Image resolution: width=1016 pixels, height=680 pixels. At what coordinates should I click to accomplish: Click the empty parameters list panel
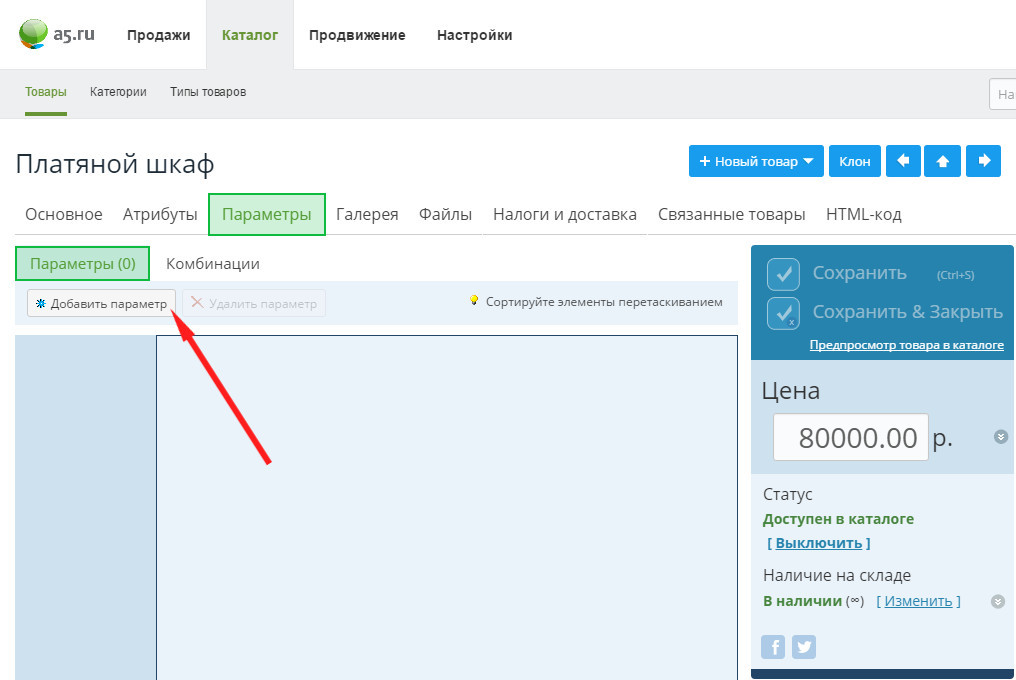click(446, 507)
